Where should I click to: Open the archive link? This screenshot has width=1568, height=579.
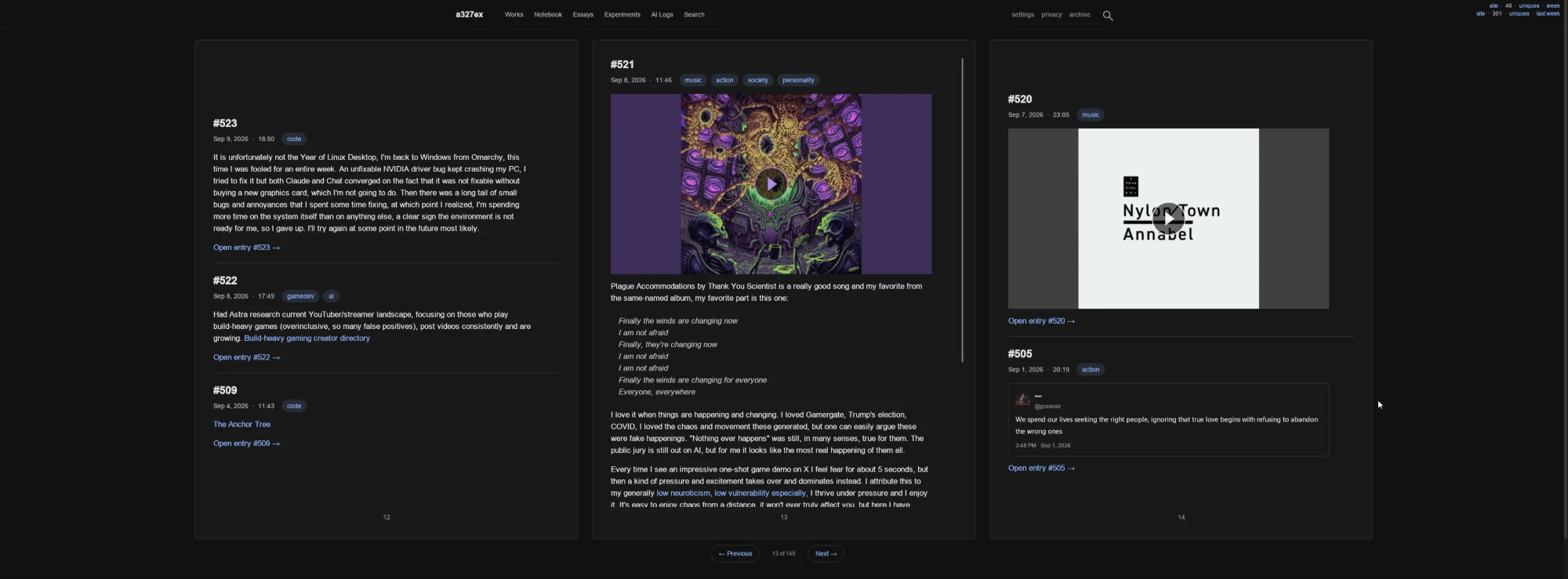(1080, 15)
